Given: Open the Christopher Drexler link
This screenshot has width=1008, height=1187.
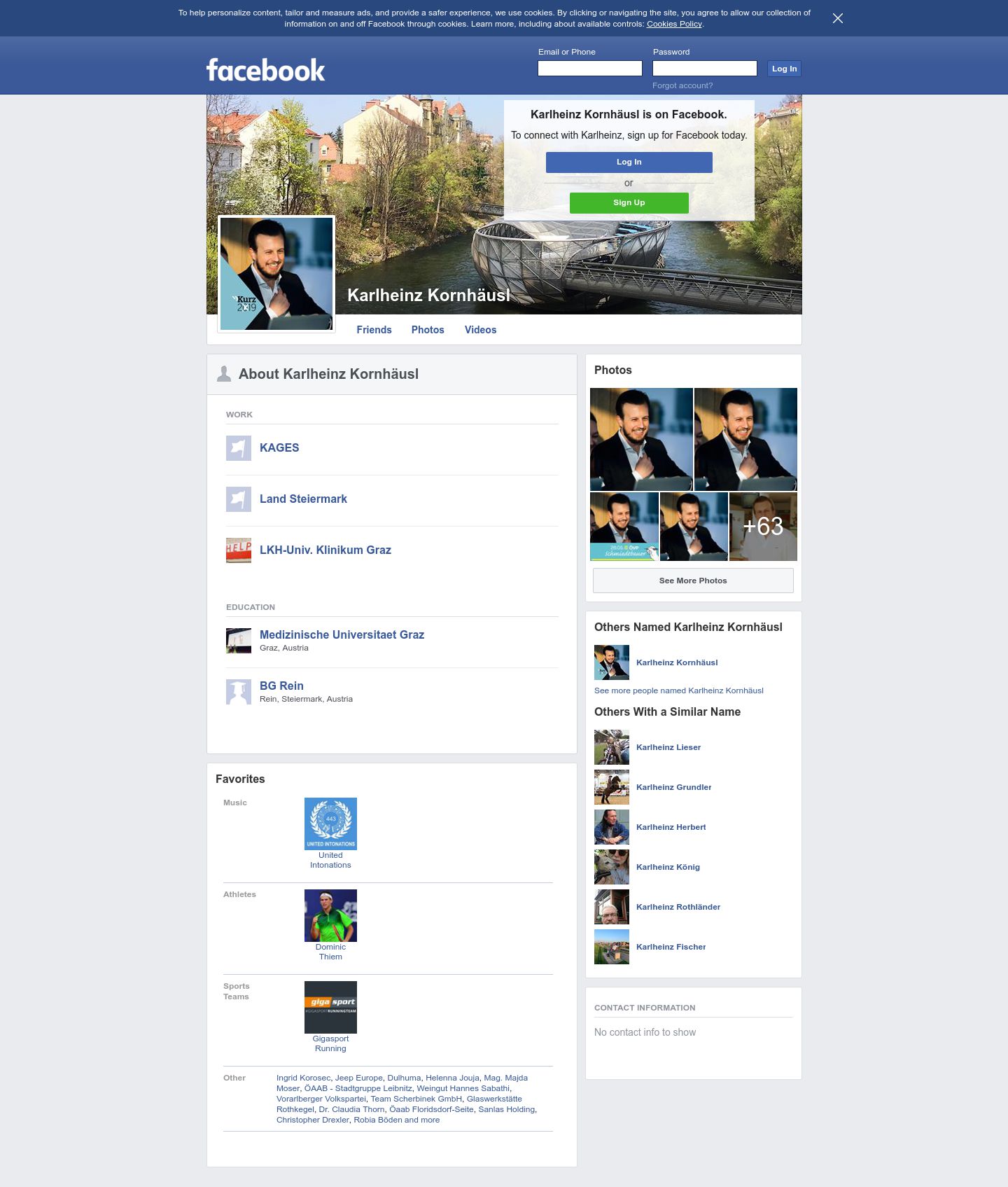Looking at the screenshot, I should [x=313, y=1120].
